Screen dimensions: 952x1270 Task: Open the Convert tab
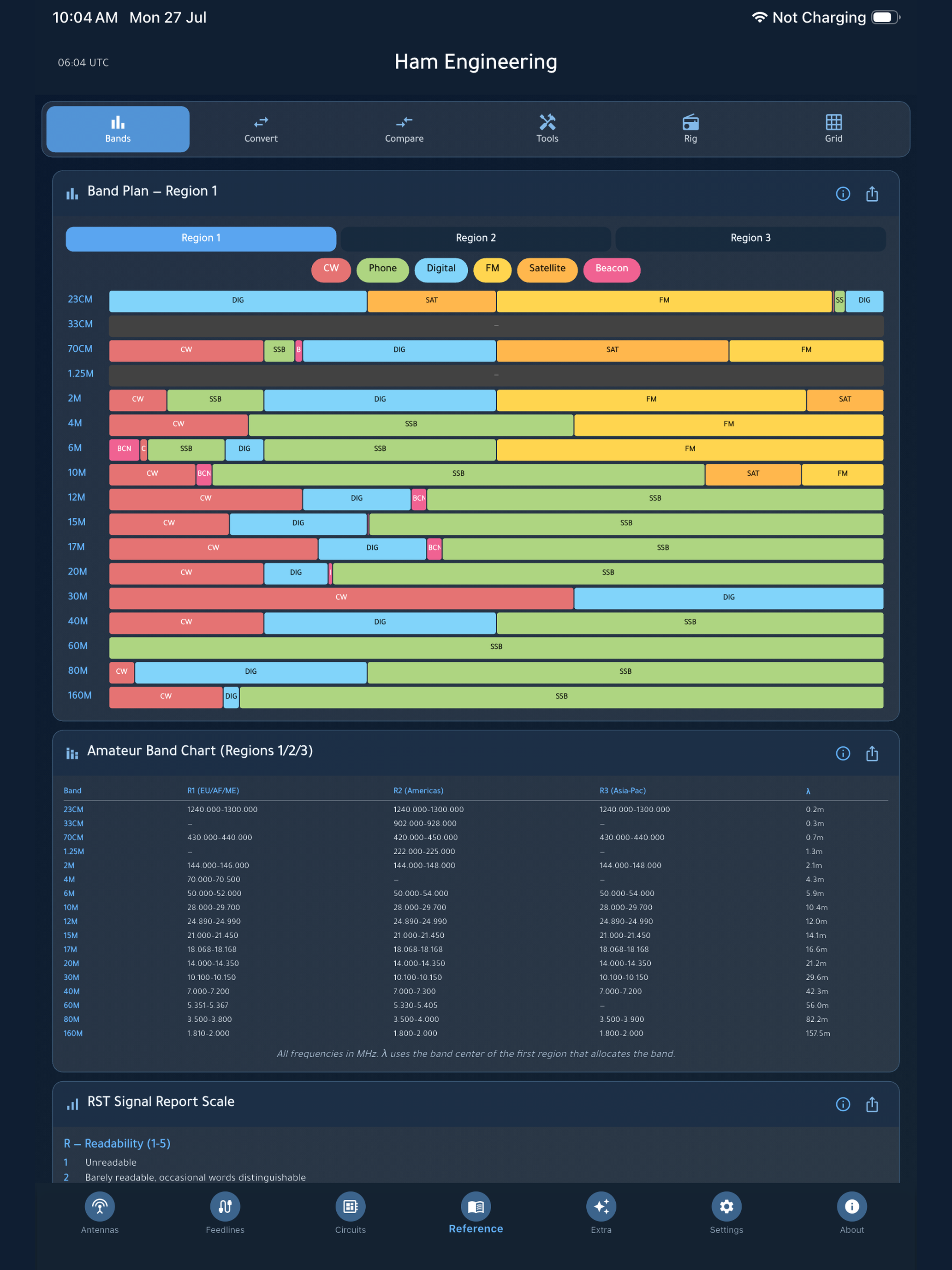(x=261, y=129)
